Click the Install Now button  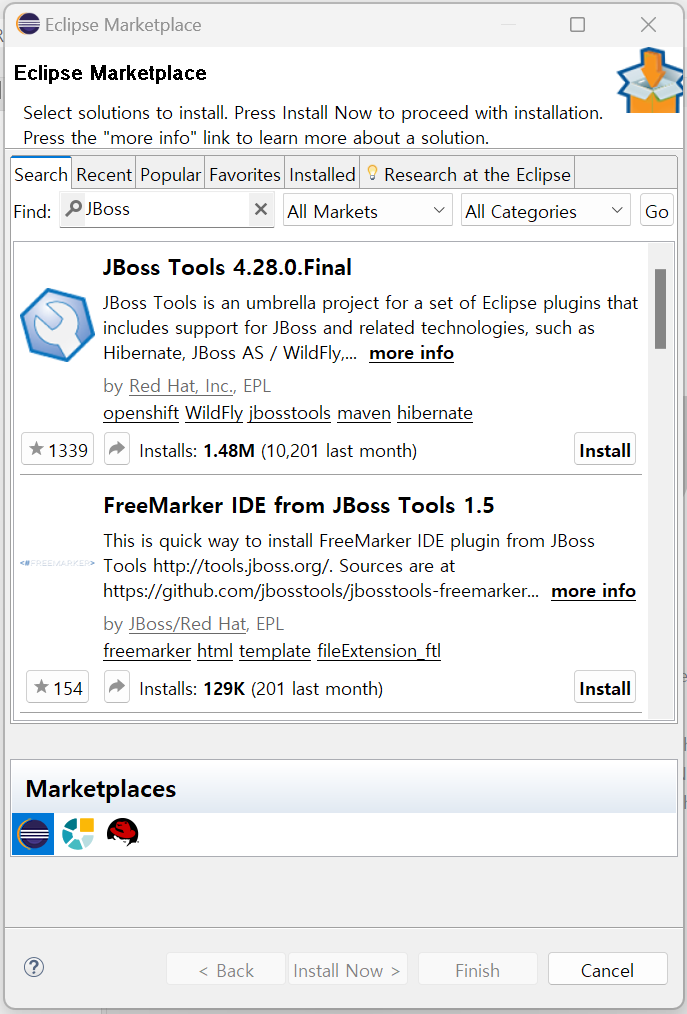pyautogui.click(x=347, y=969)
